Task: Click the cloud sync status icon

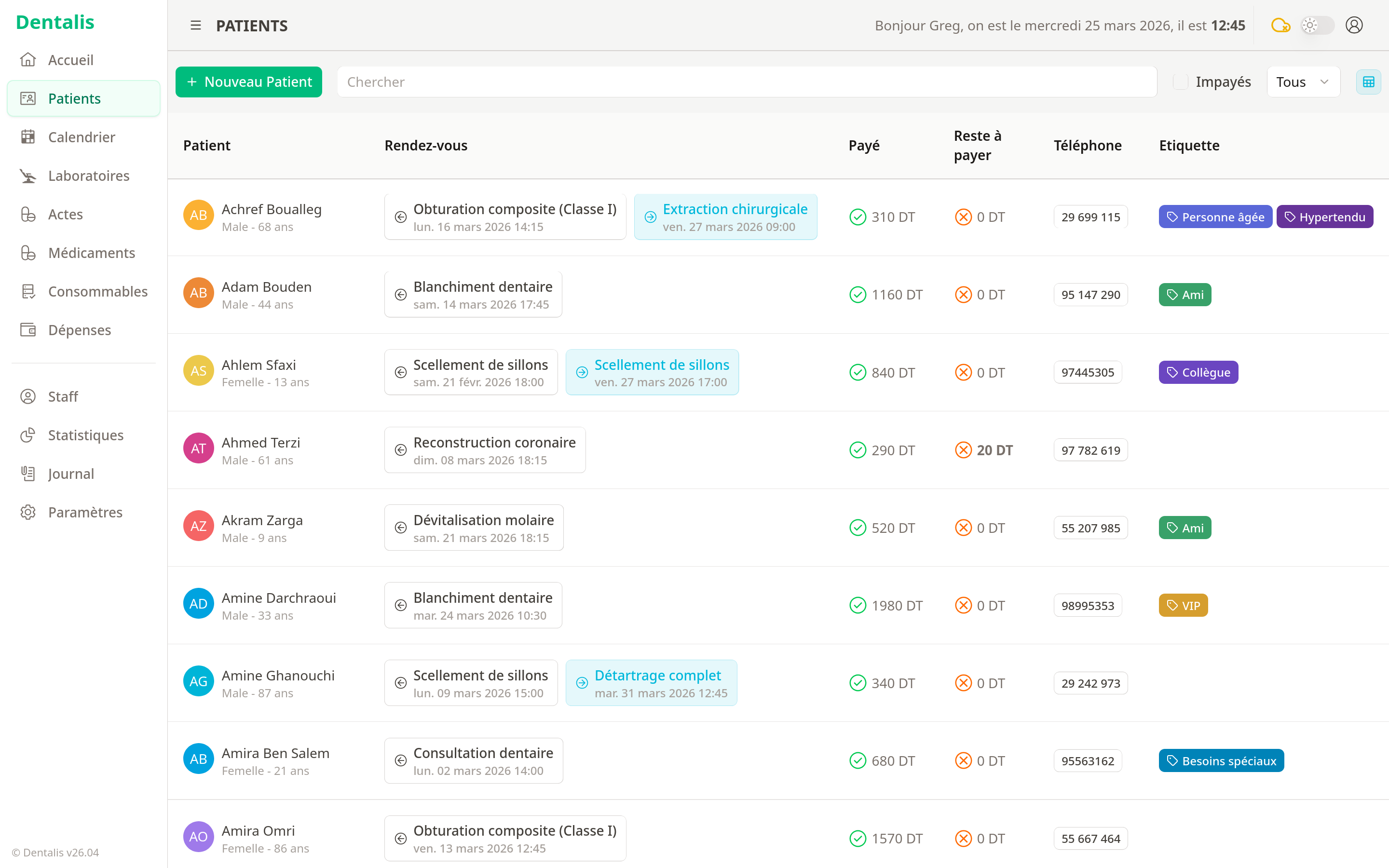Action: pos(1280,25)
